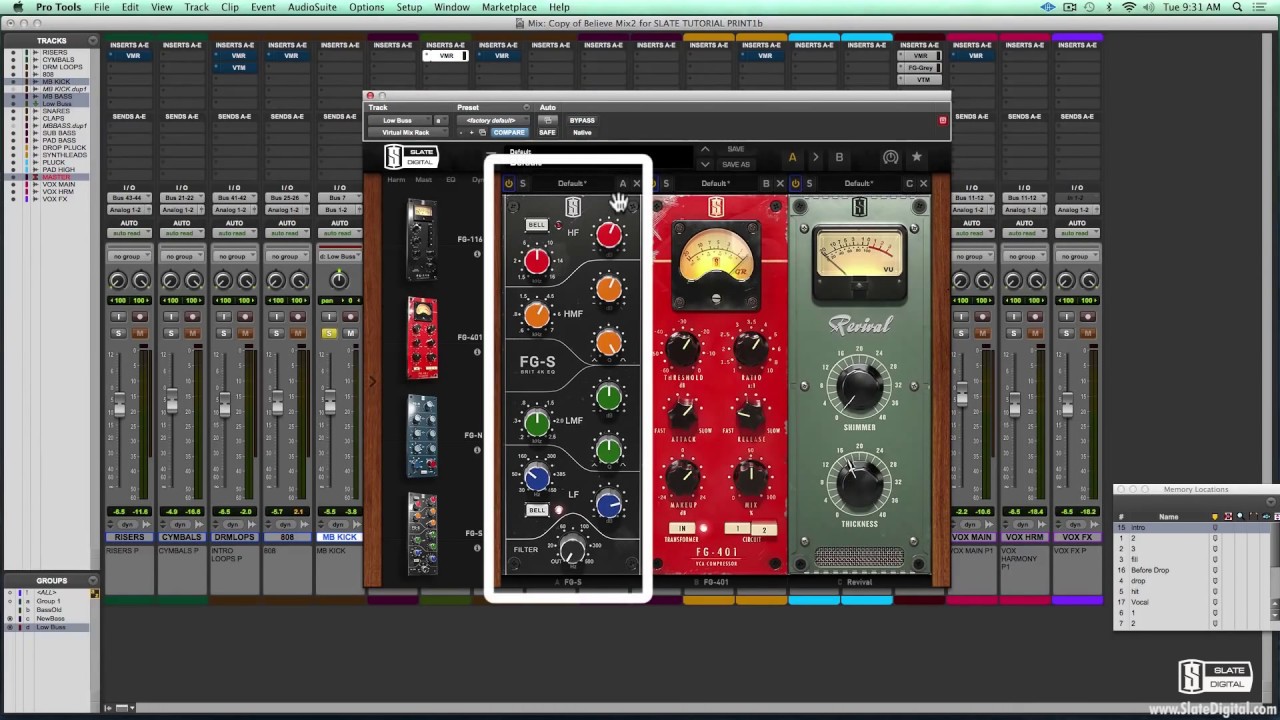Click the COMPARE button

[x=509, y=132]
